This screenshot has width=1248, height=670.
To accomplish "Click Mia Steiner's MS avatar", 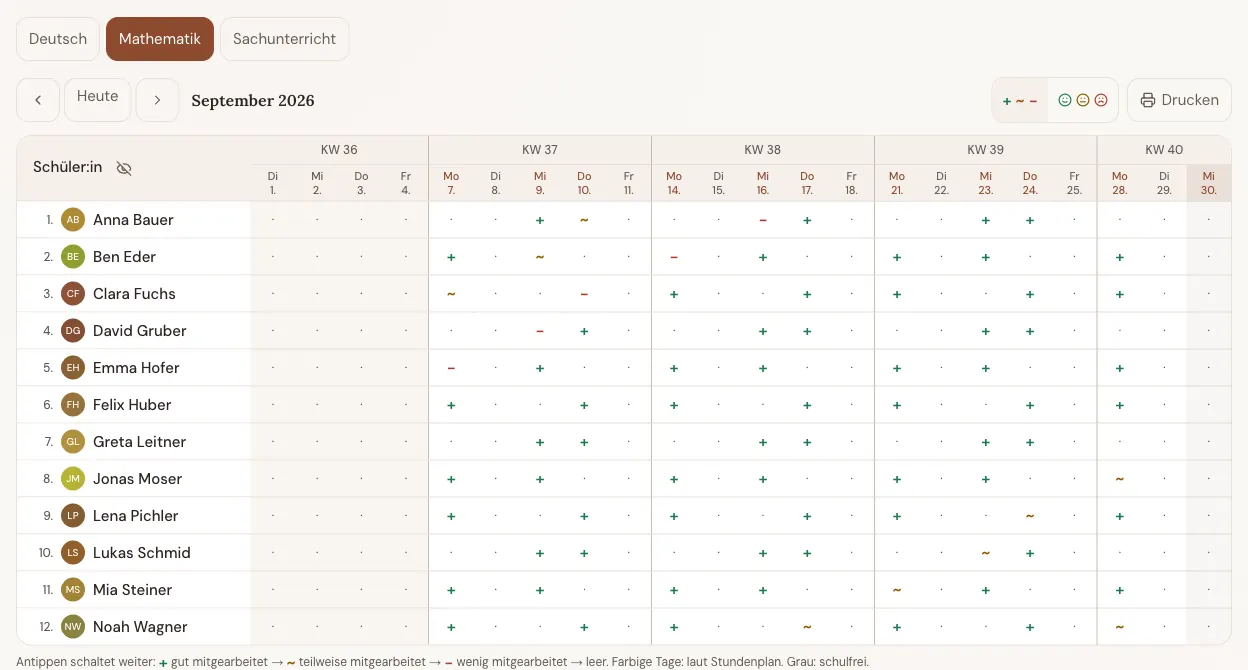I will tap(72, 590).
